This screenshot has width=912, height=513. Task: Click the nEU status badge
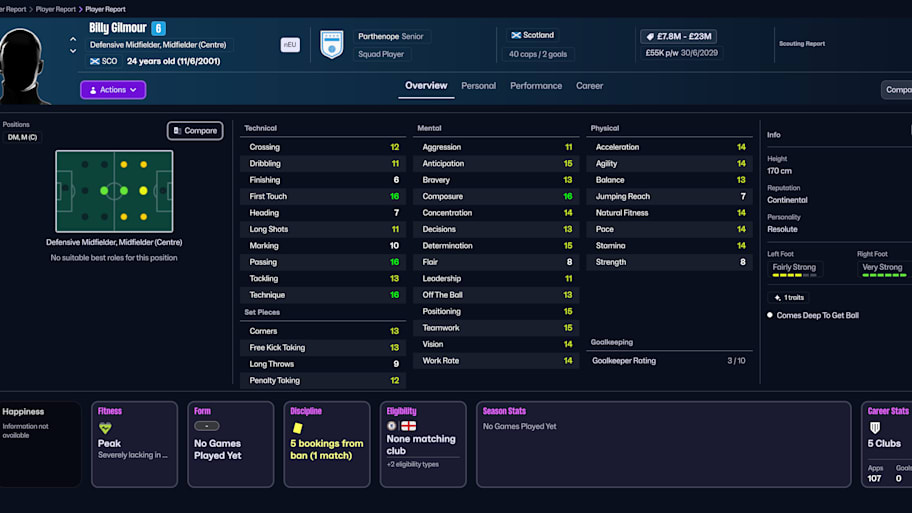click(290, 45)
